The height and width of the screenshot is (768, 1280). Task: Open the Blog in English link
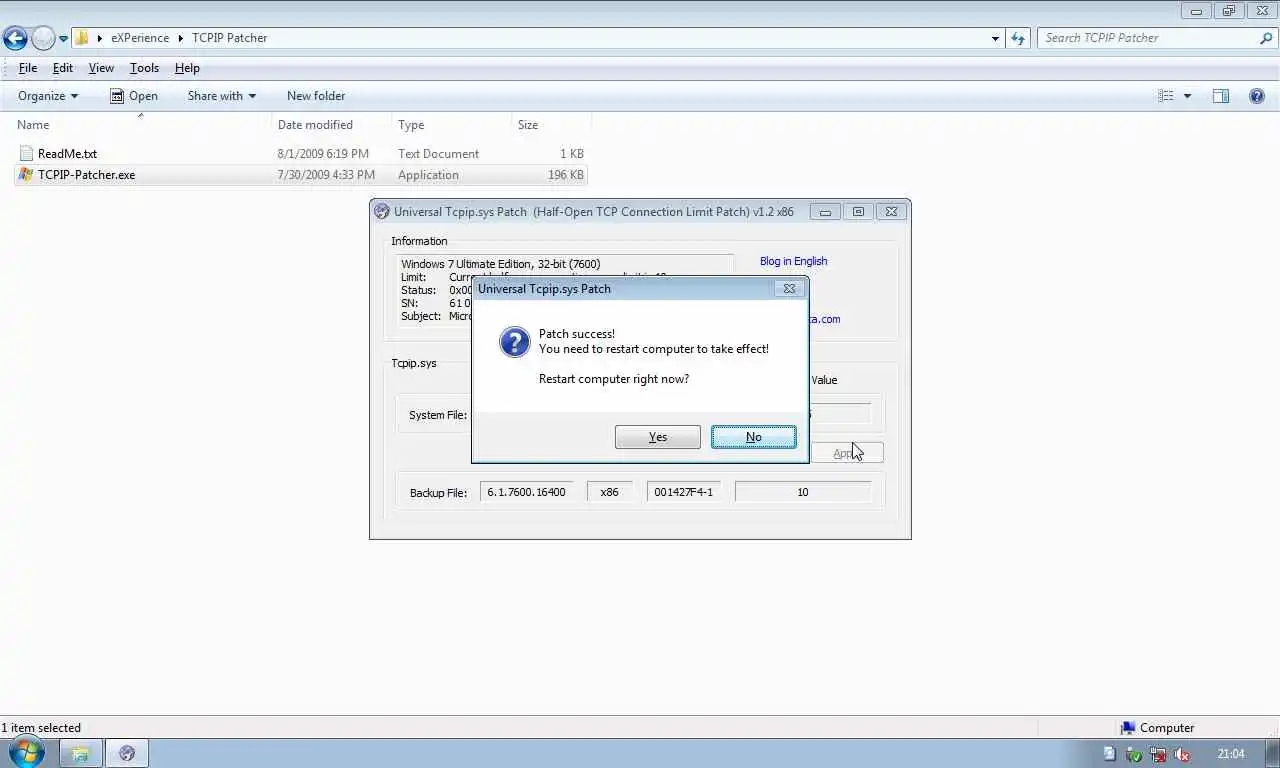pos(793,261)
